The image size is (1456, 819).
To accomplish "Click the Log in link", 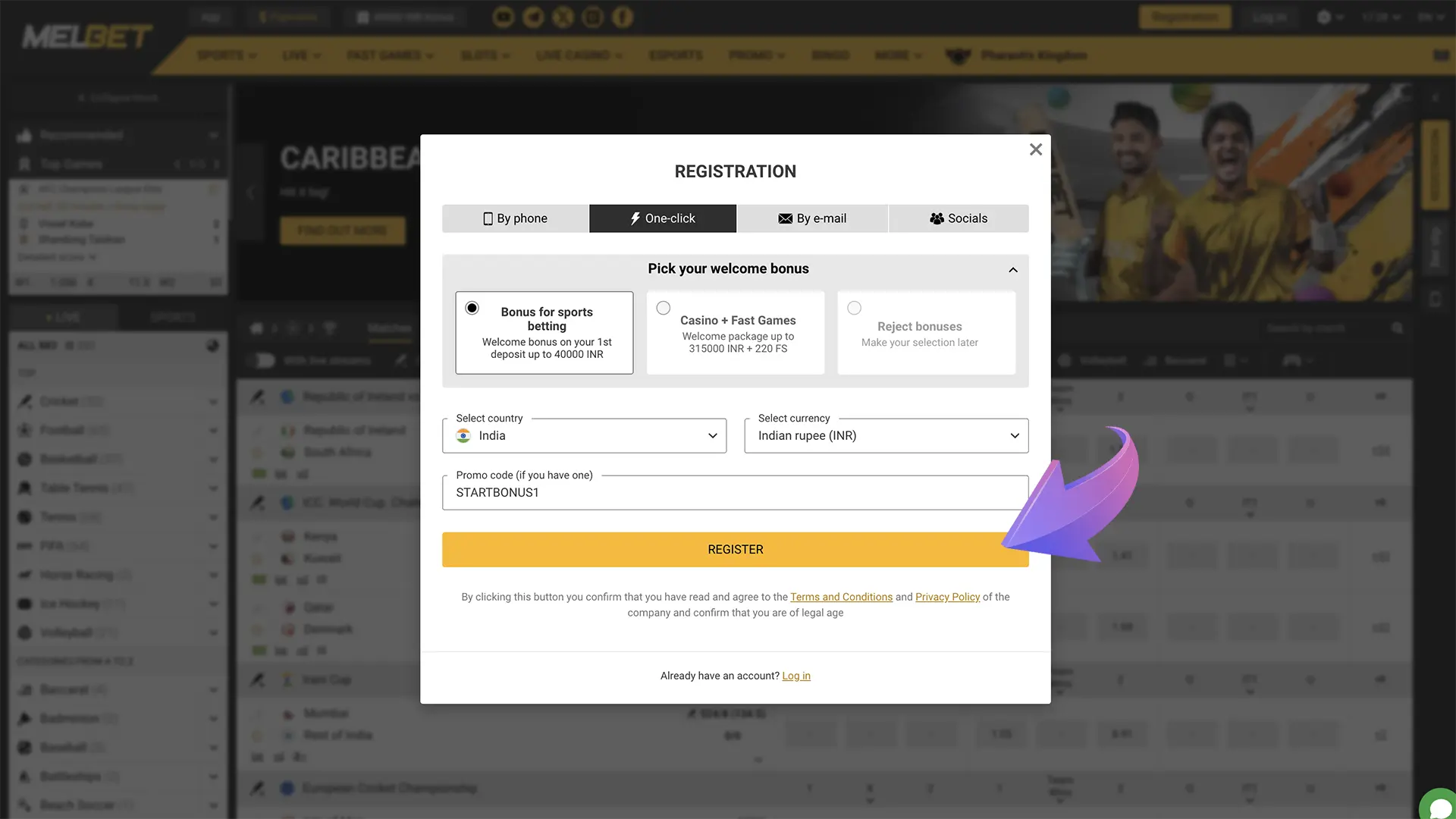I will click(x=796, y=675).
